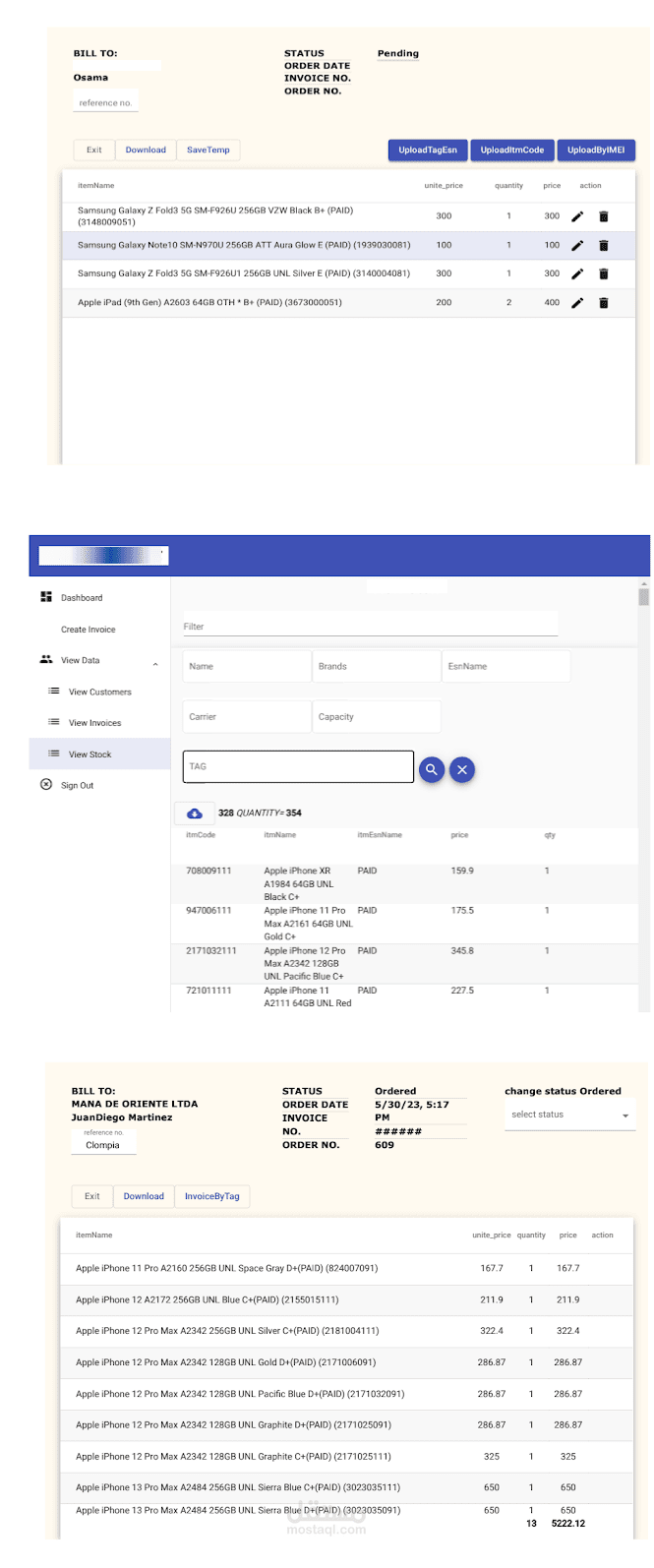Choose Sign Out in sidebar

click(x=78, y=786)
